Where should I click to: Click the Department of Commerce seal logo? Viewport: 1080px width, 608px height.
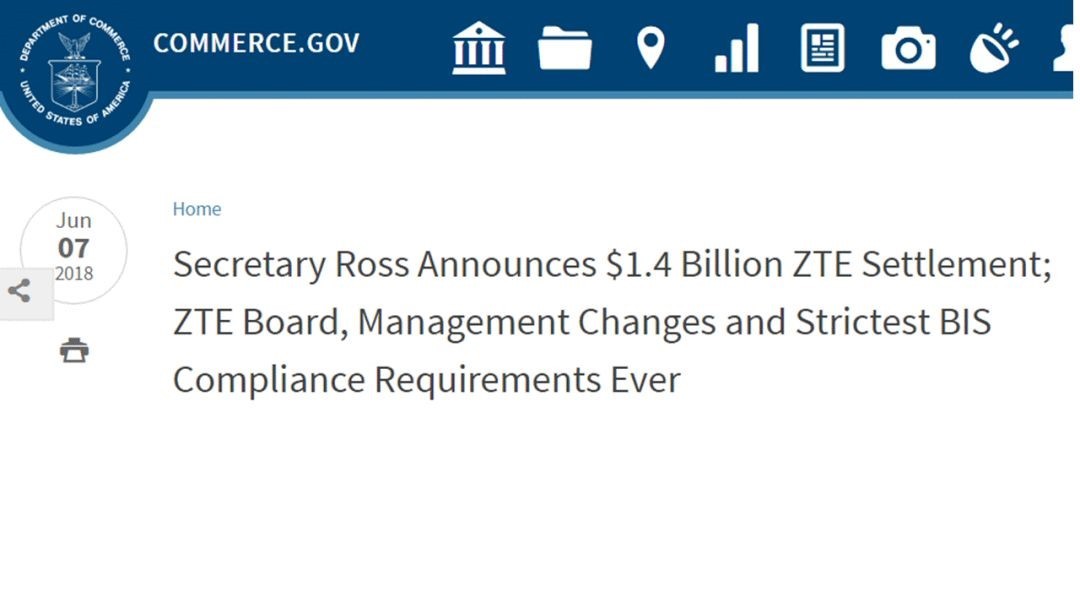pos(73,70)
